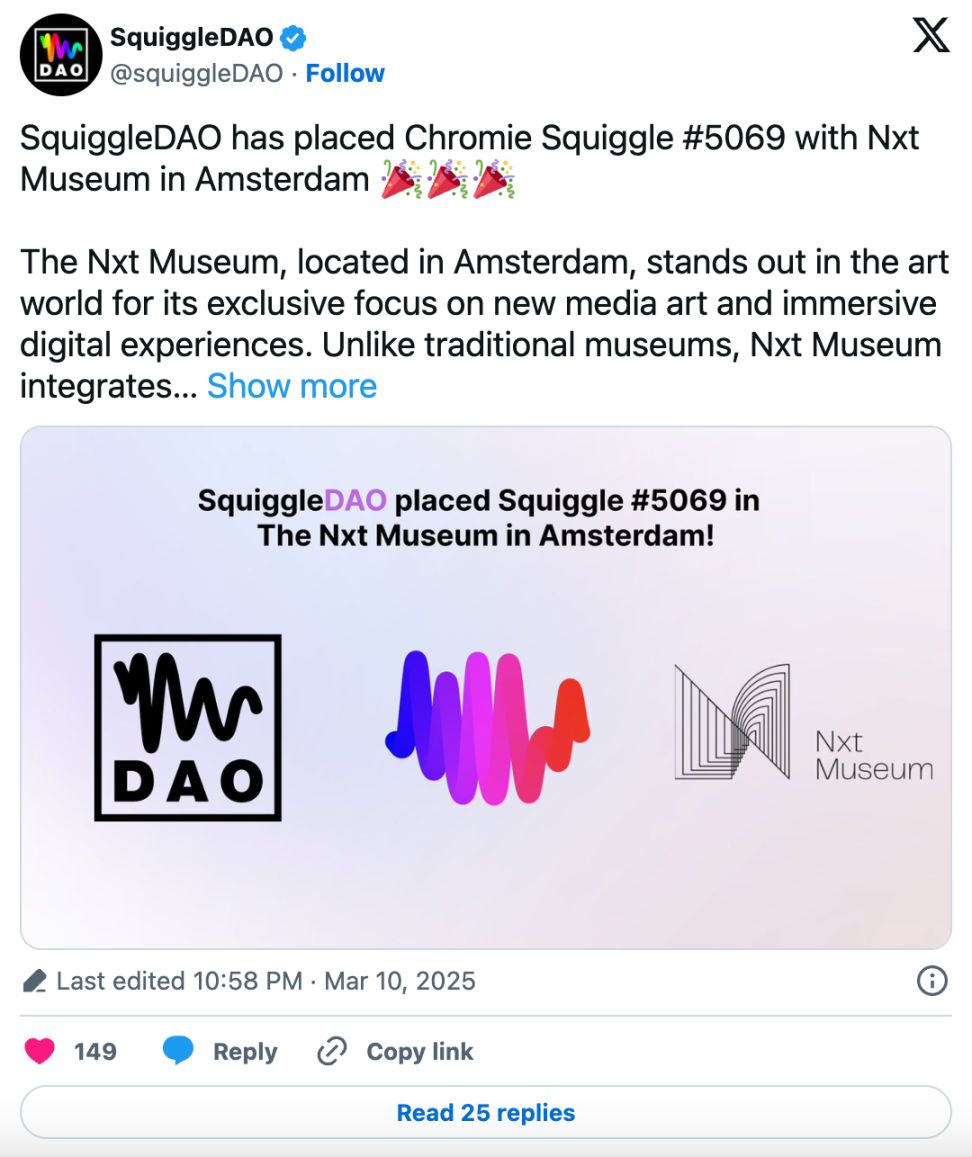Open the @squiggleDAO handle link
Screen dimensions: 972x1157
tap(196, 73)
